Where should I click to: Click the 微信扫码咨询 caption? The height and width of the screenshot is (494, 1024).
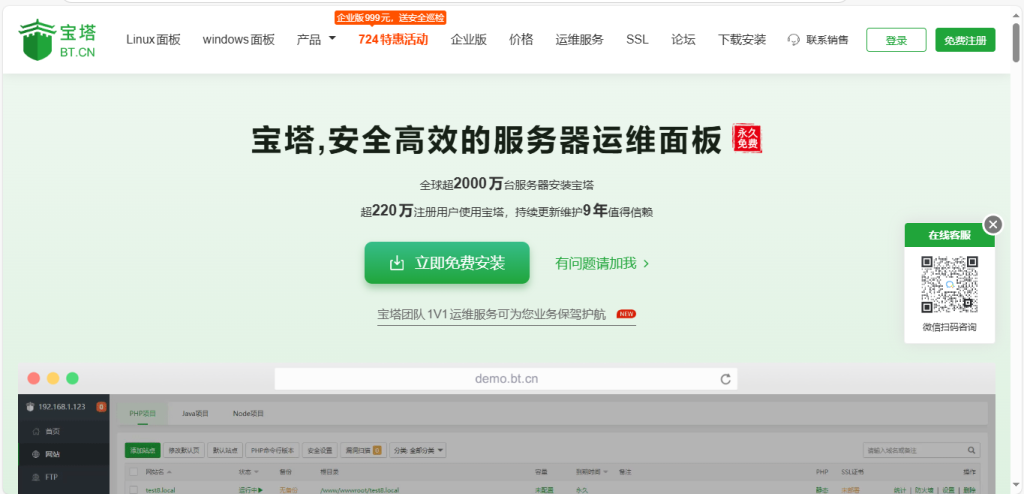[x=950, y=327]
